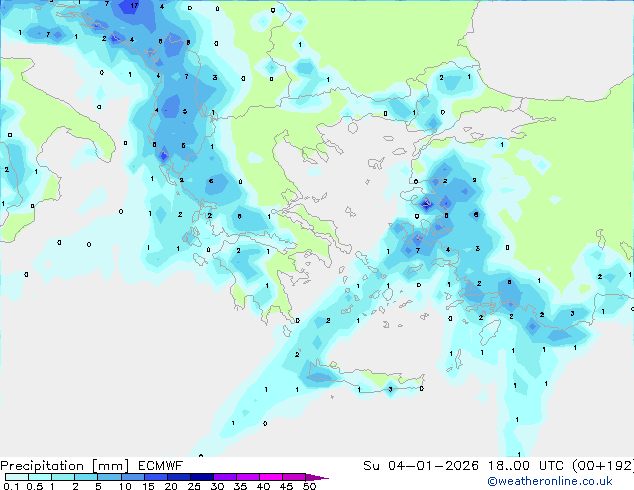This screenshot has width=634, height=490.
Task: Choose the 2–5 mm legend color box
Action: pos(86,477)
